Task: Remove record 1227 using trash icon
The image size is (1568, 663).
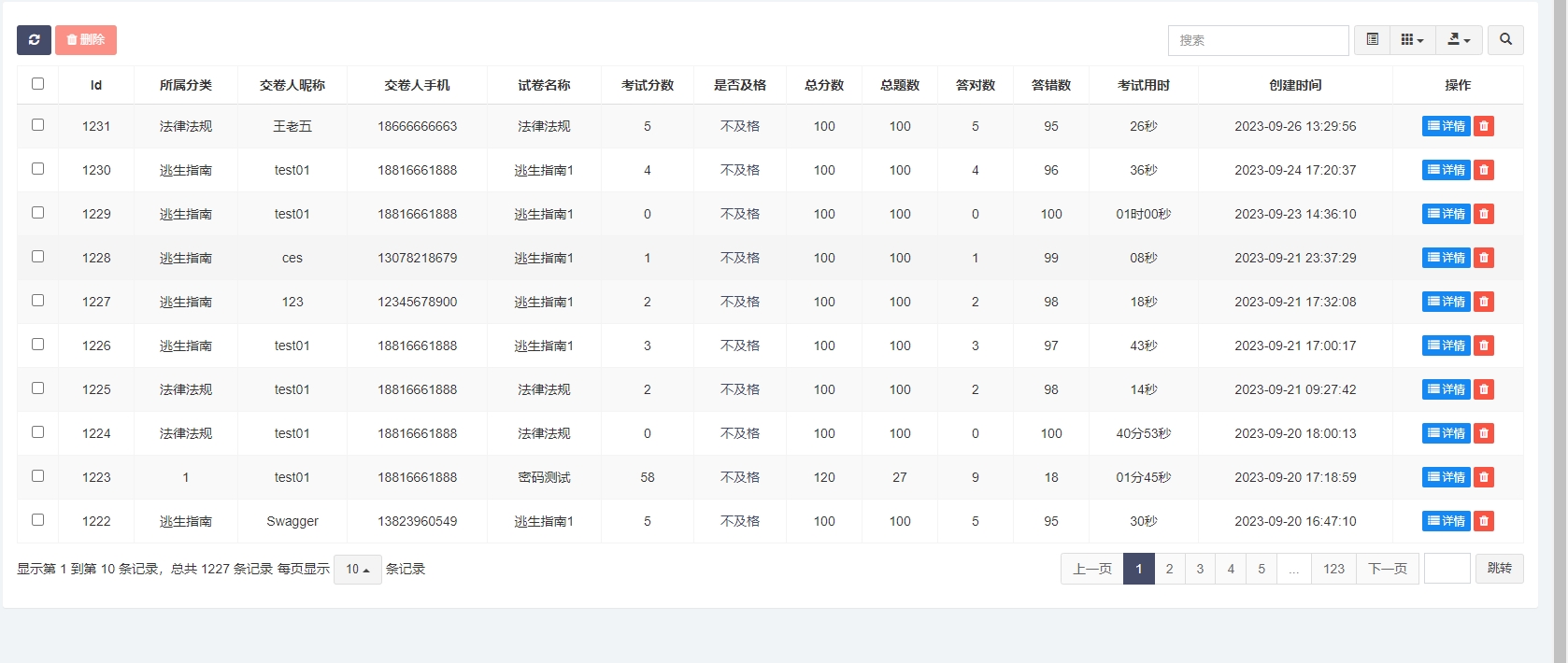Action: [x=1484, y=302]
